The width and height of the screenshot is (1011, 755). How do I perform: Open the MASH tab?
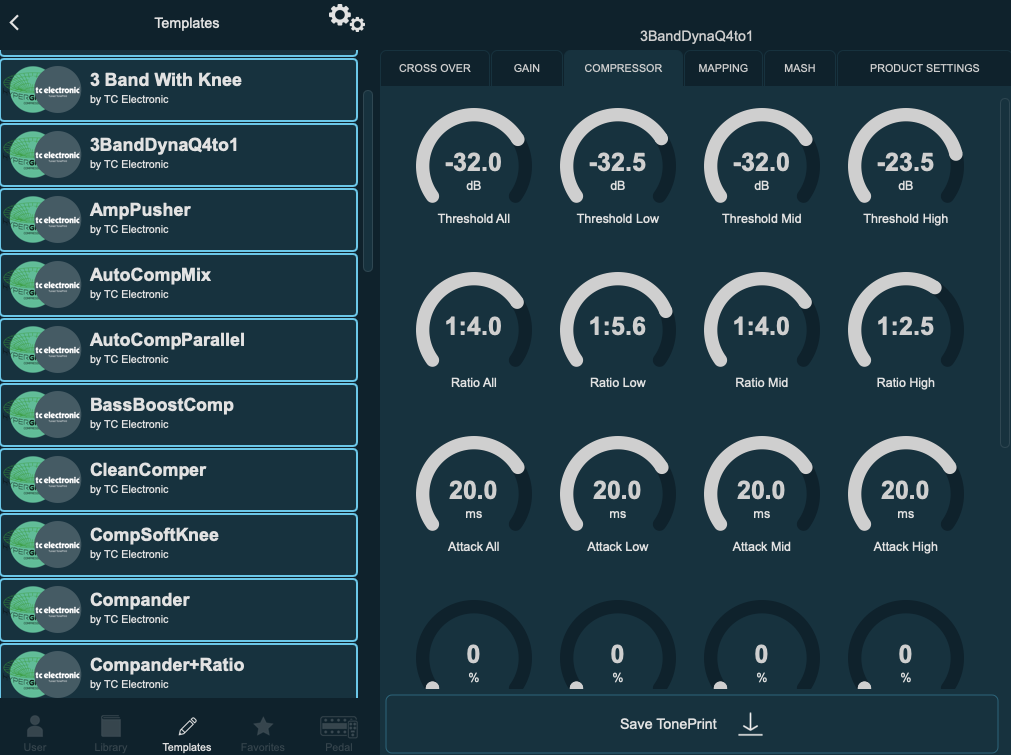pyautogui.click(x=800, y=68)
